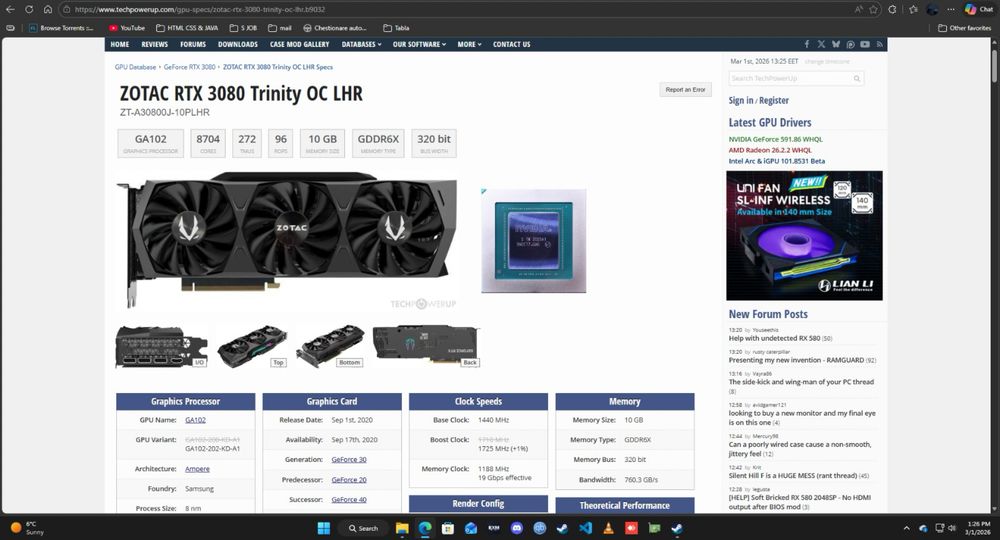Click the Read aloud icon in address bar
Viewport: 1000px width, 540px height.
tap(858, 10)
